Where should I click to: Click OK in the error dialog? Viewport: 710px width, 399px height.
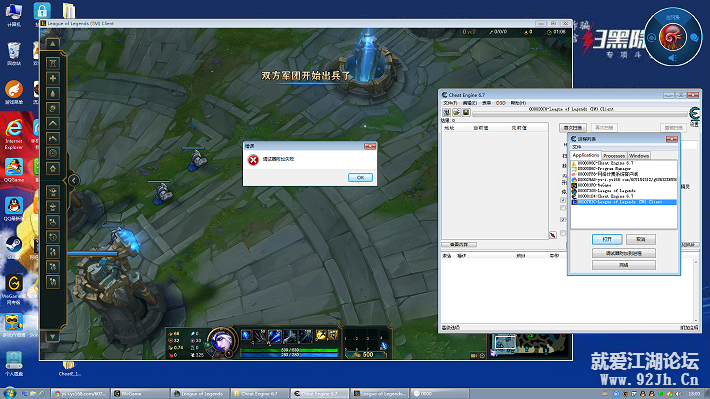[x=360, y=178]
